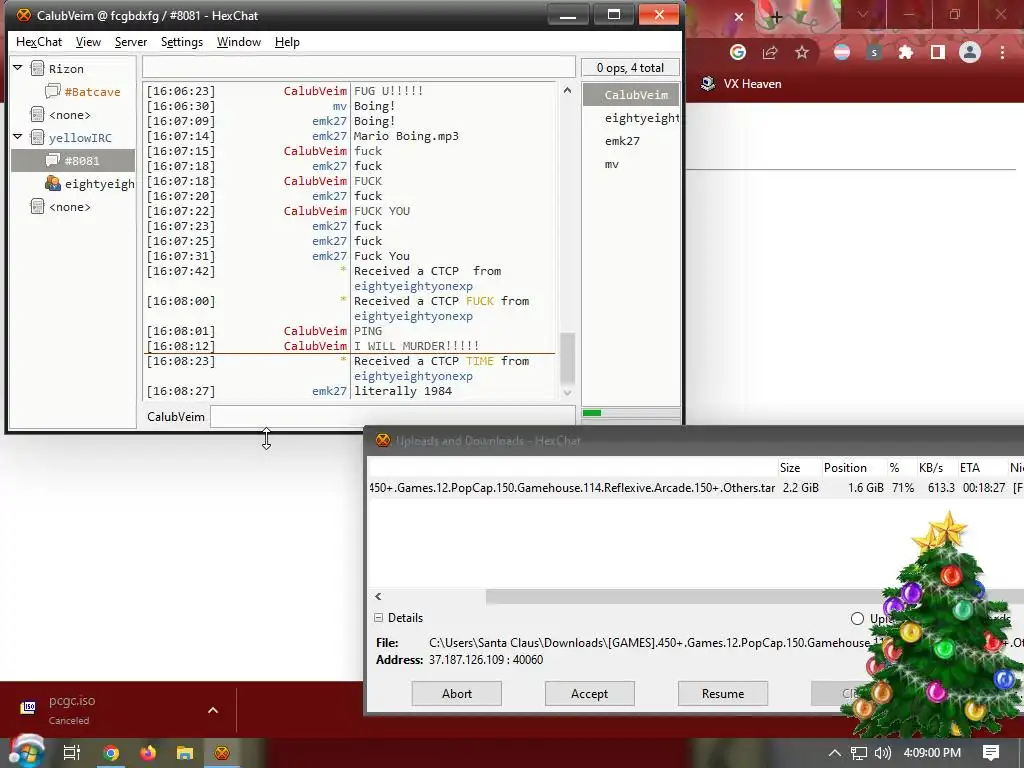Click the chat message input box

[x=392, y=417]
